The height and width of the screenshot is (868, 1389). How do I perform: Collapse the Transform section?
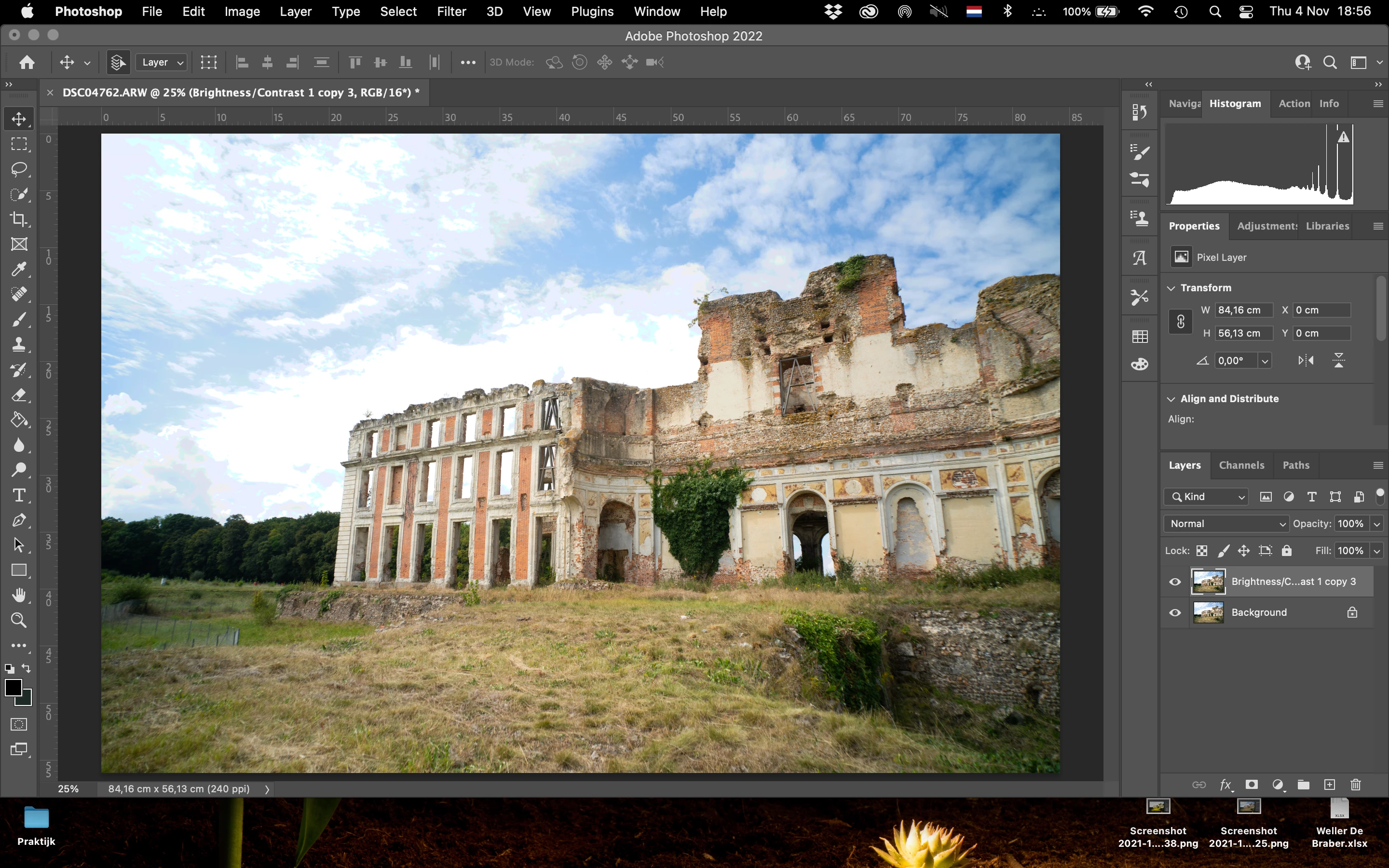click(1171, 287)
